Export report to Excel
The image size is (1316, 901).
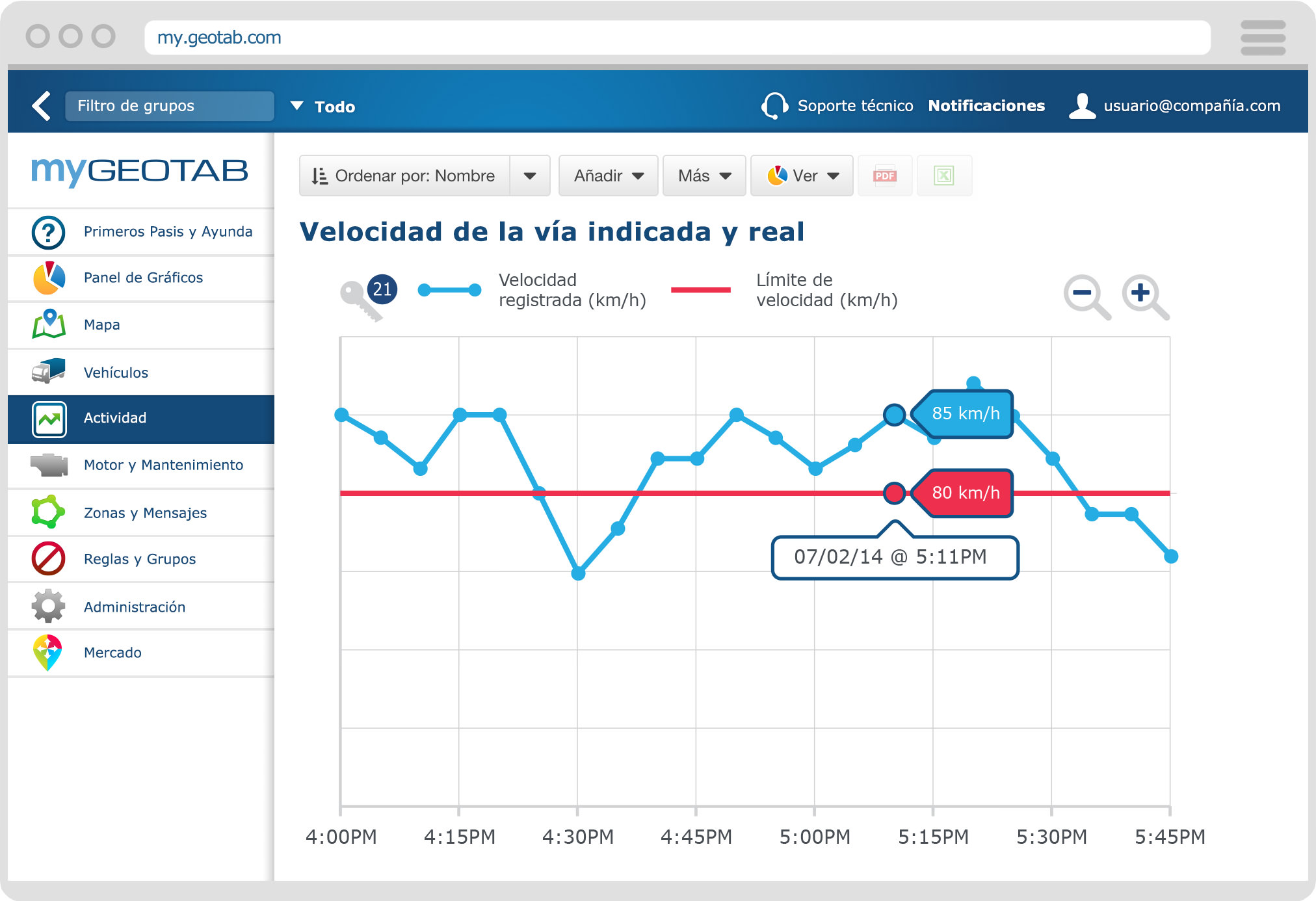coord(944,176)
